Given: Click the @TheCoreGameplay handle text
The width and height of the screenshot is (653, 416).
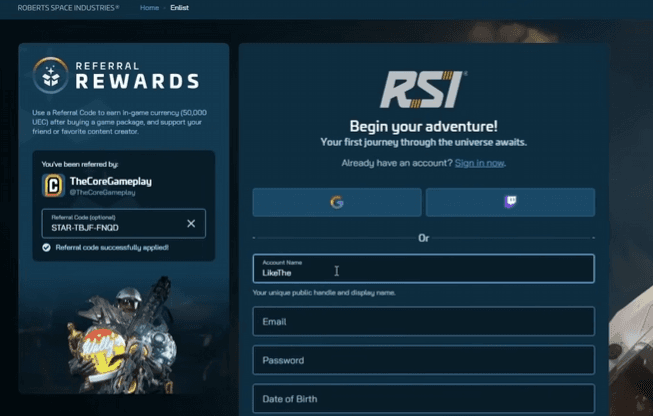Looking at the screenshot, I should [x=102, y=192].
